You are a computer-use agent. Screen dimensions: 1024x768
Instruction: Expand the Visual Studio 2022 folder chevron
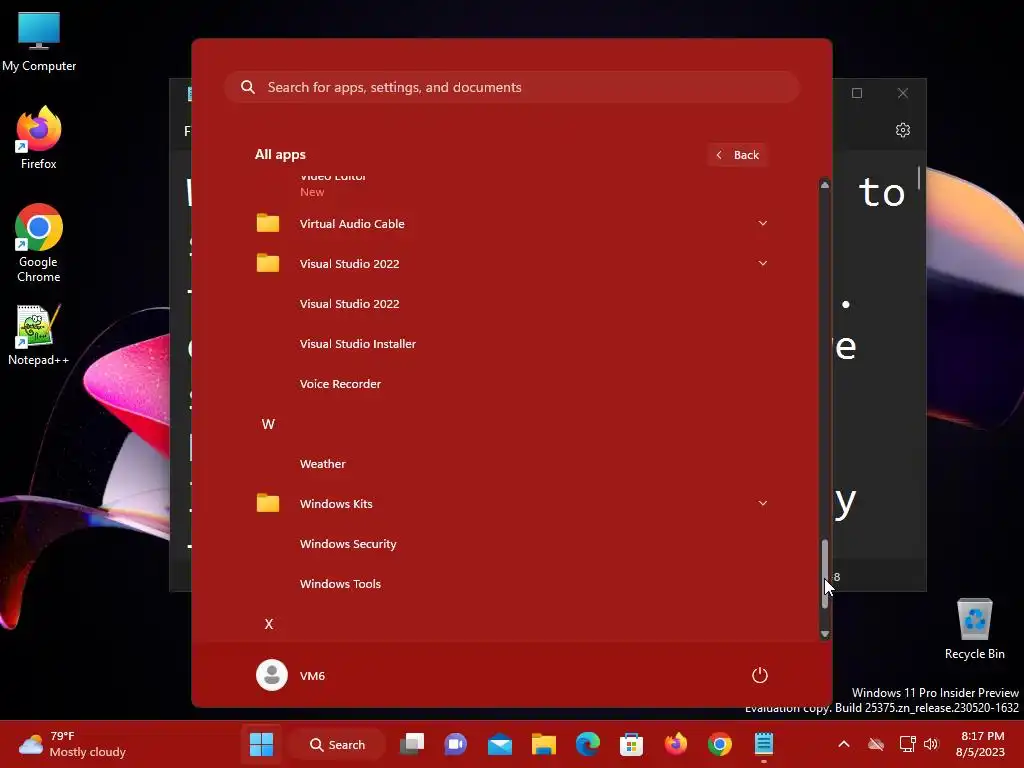pos(762,263)
